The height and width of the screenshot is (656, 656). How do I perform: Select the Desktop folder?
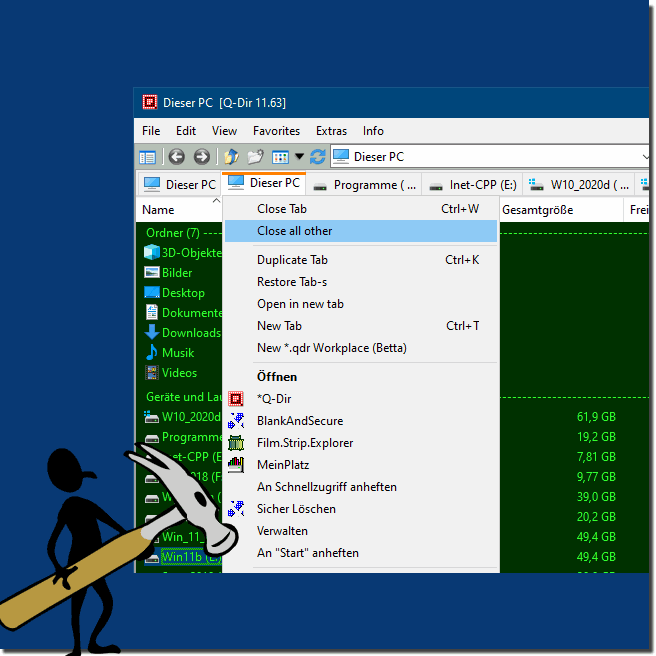[174, 293]
